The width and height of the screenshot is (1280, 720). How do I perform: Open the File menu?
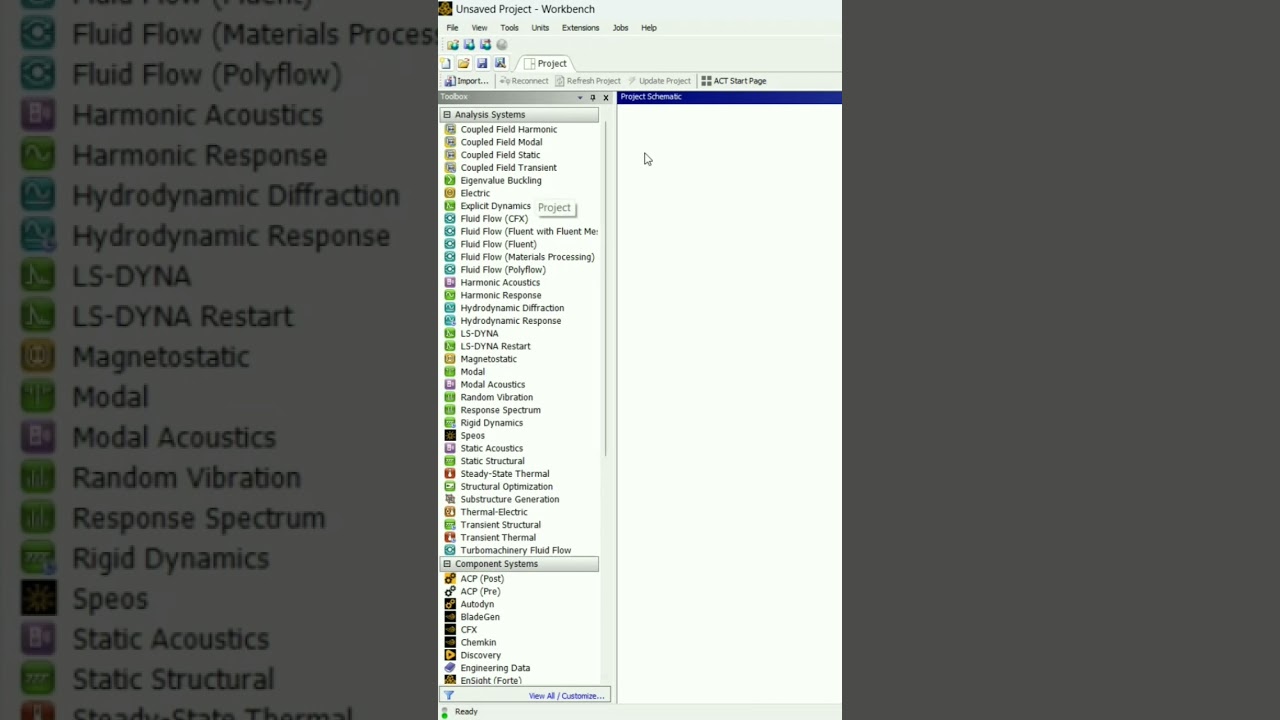click(452, 28)
